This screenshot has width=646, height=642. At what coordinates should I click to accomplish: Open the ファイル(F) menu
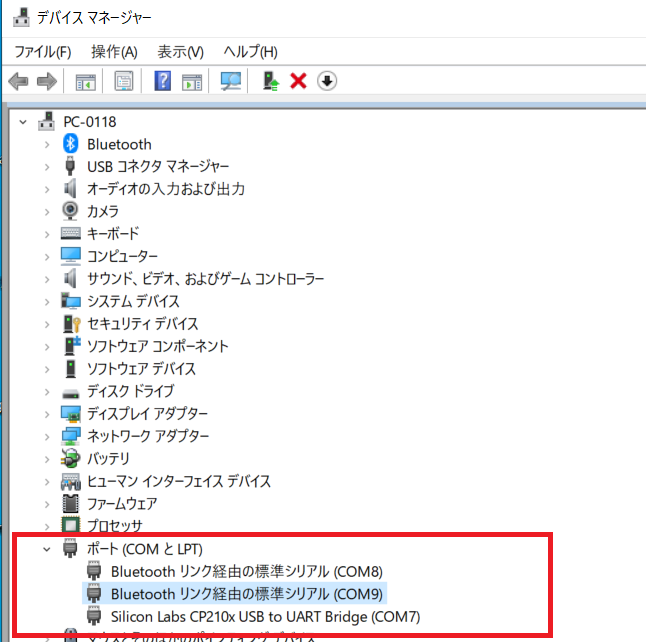pos(43,51)
